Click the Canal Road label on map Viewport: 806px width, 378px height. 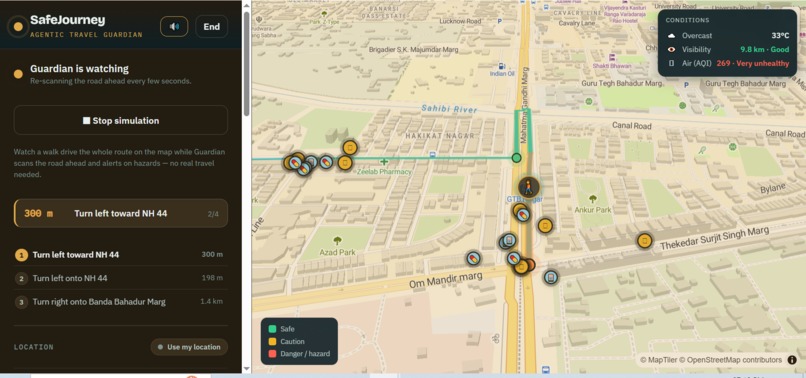632,125
